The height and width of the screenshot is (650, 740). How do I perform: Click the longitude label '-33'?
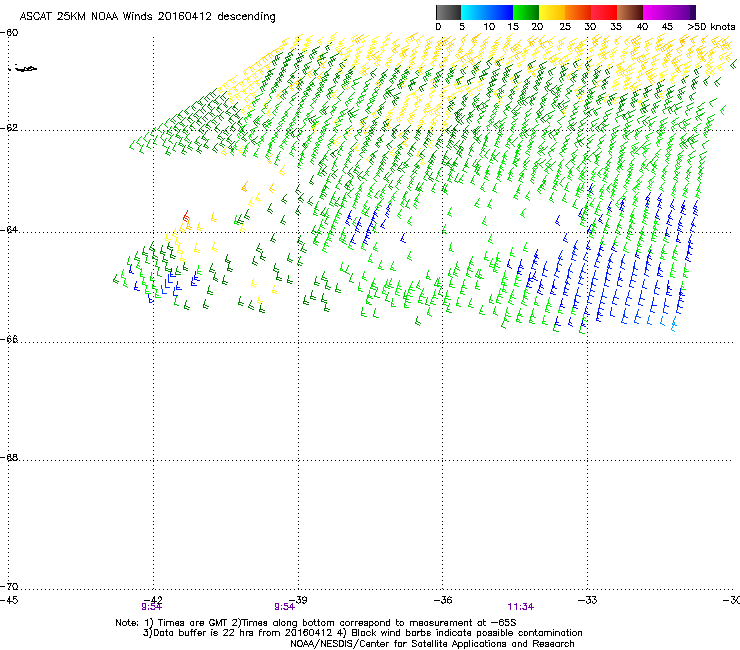tap(588, 600)
